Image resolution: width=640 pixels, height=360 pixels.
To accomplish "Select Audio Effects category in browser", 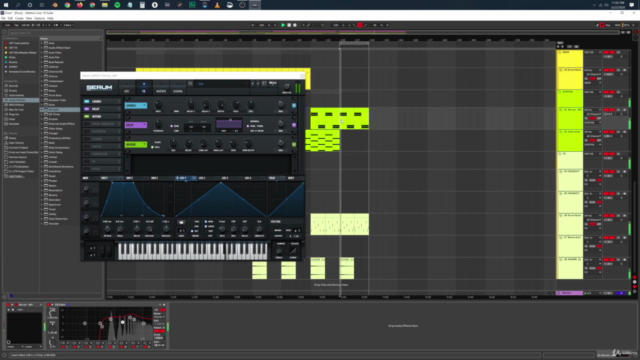I will [x=21, y=100].
